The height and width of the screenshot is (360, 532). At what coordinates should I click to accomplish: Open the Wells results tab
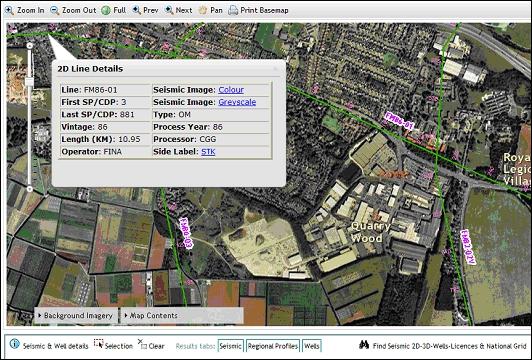coord(311,346)
